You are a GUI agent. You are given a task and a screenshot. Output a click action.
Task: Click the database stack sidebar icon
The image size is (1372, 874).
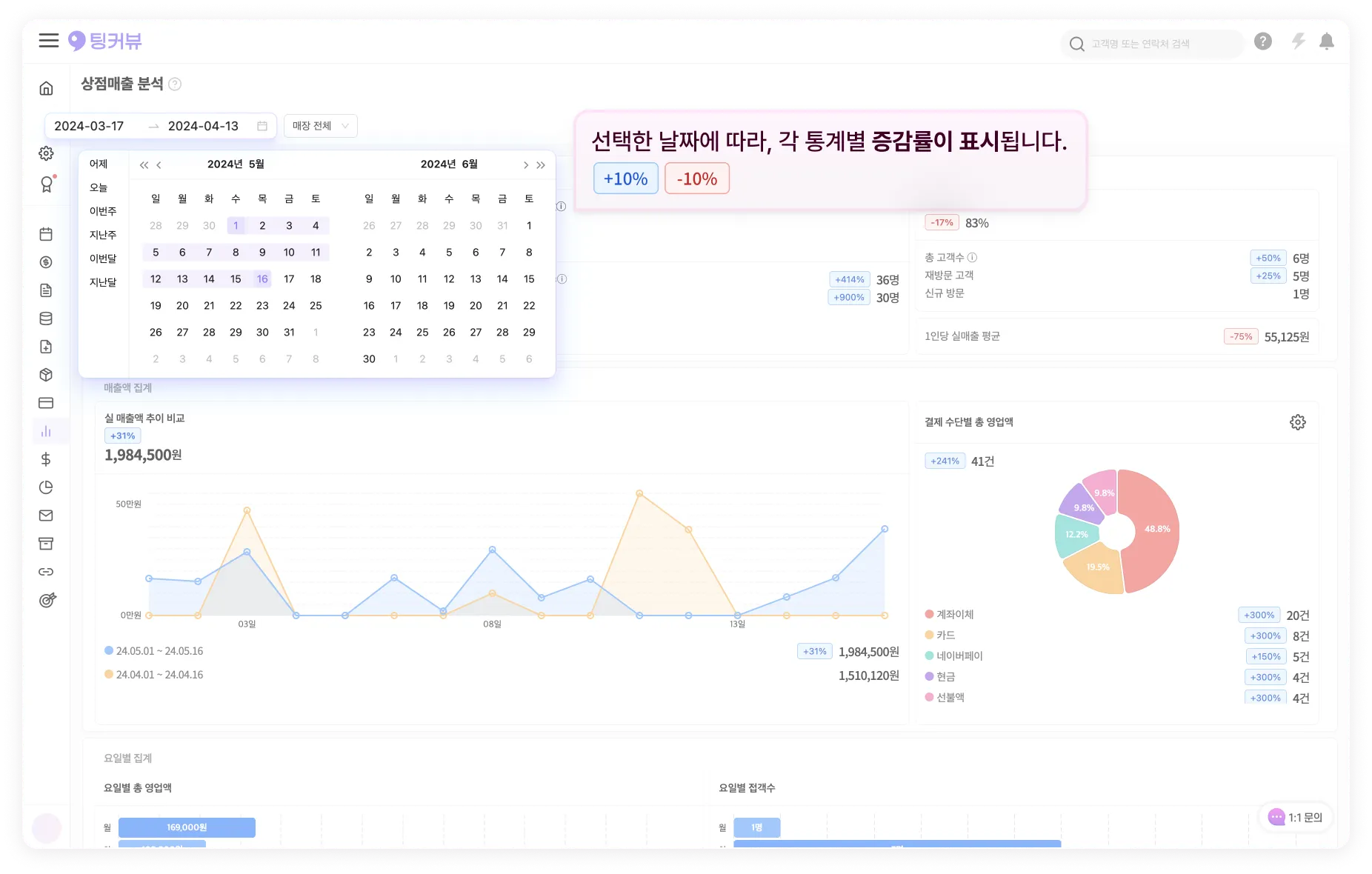point(46,318)
